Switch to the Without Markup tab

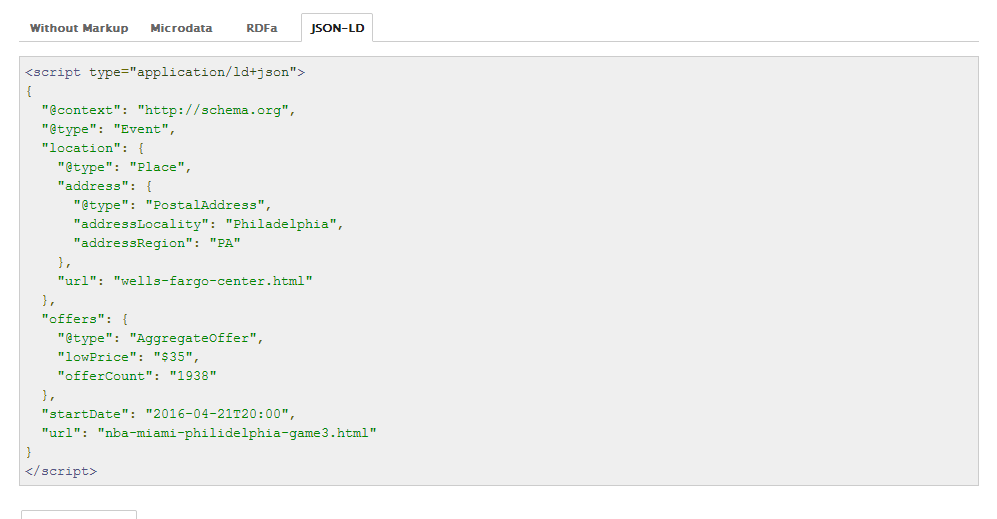[79, 28]
